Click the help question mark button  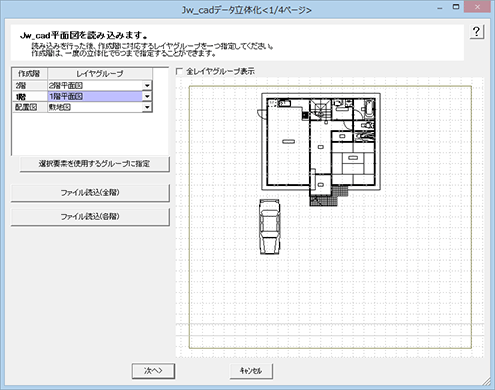477,32
